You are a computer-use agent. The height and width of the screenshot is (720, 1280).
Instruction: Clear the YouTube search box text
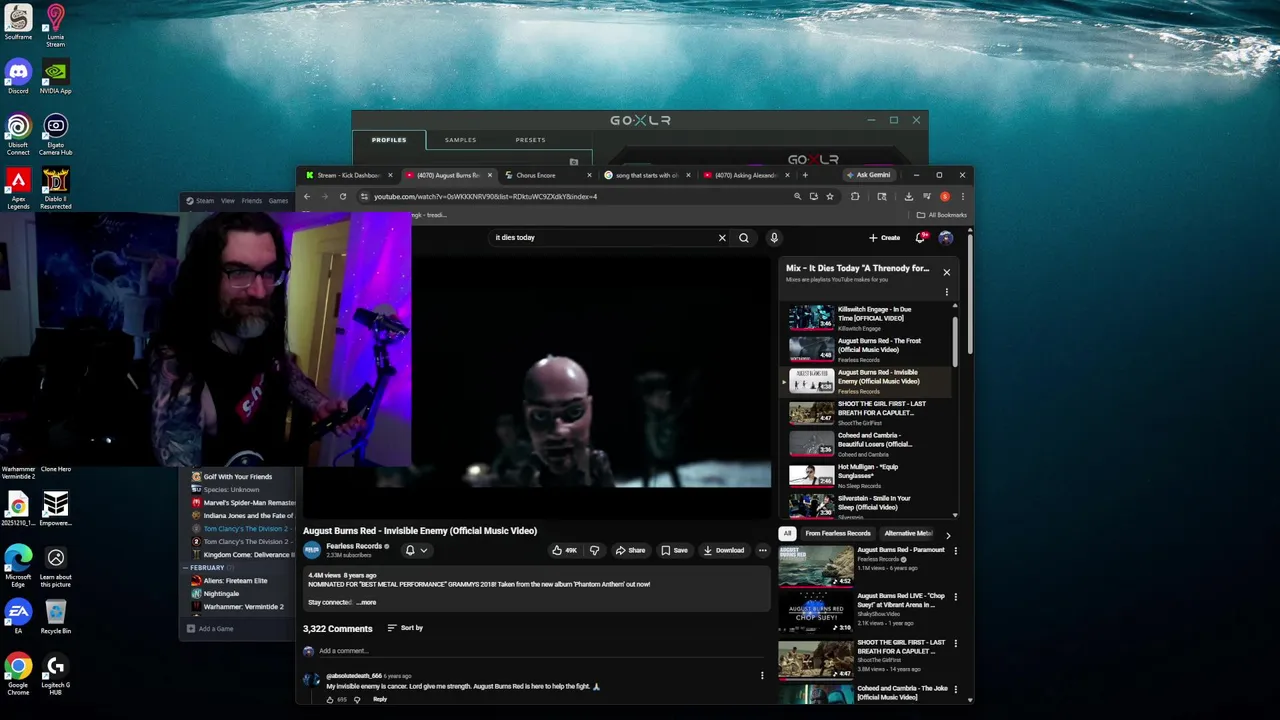coord(722,238)
